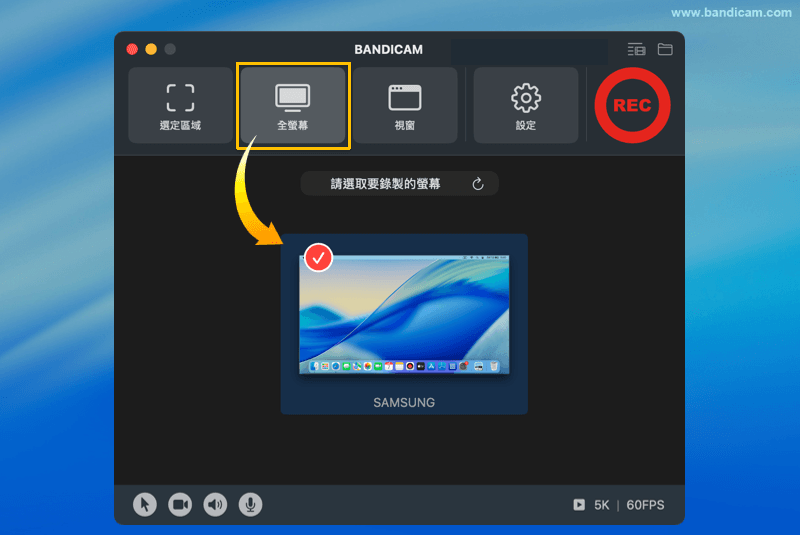Open the output folder
Image resolution: width=800 pixels, height=535 pixels.
click(x=665, y=49)
